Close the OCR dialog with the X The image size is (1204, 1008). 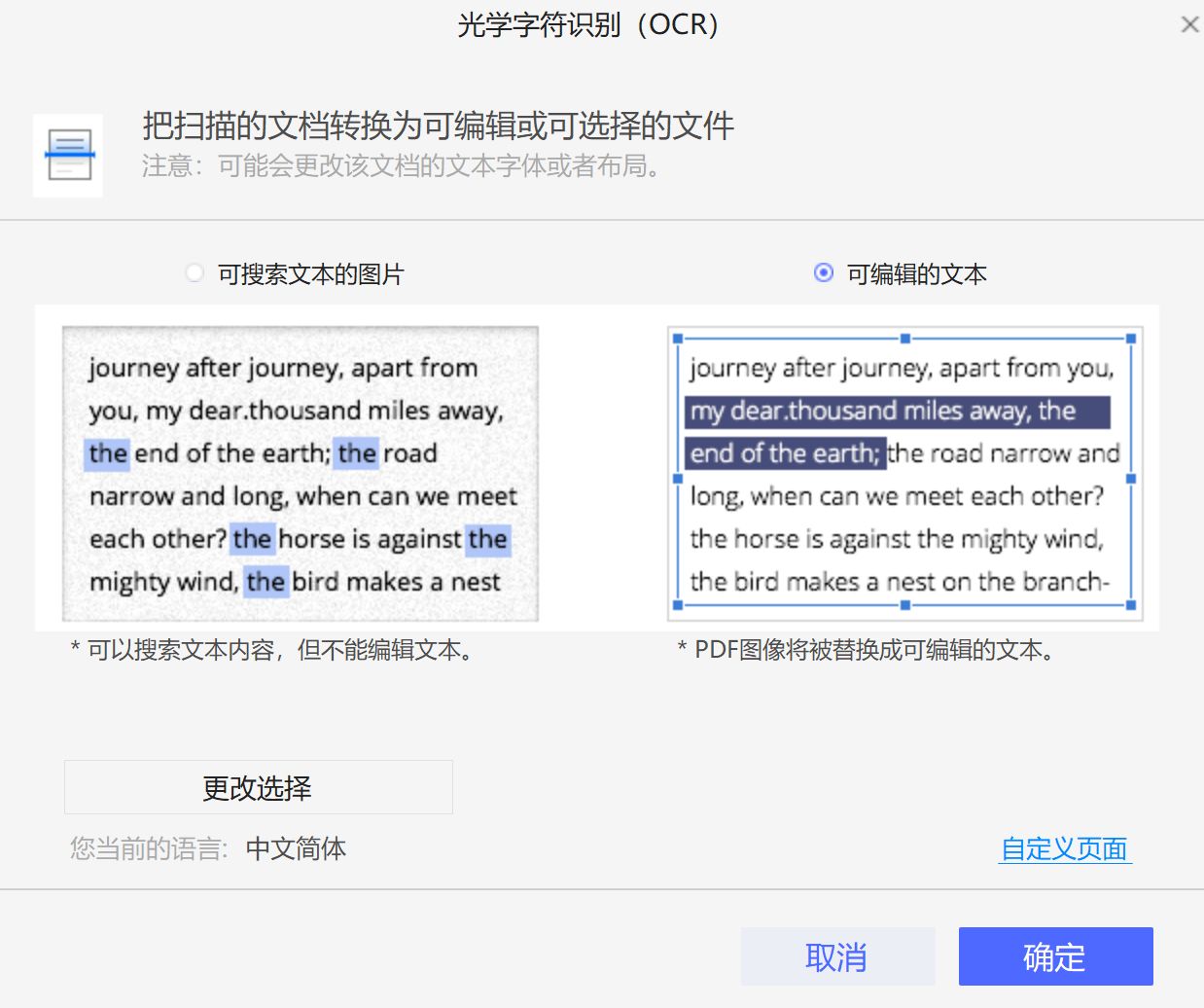pyautogui.click(x=1189, y=23)
